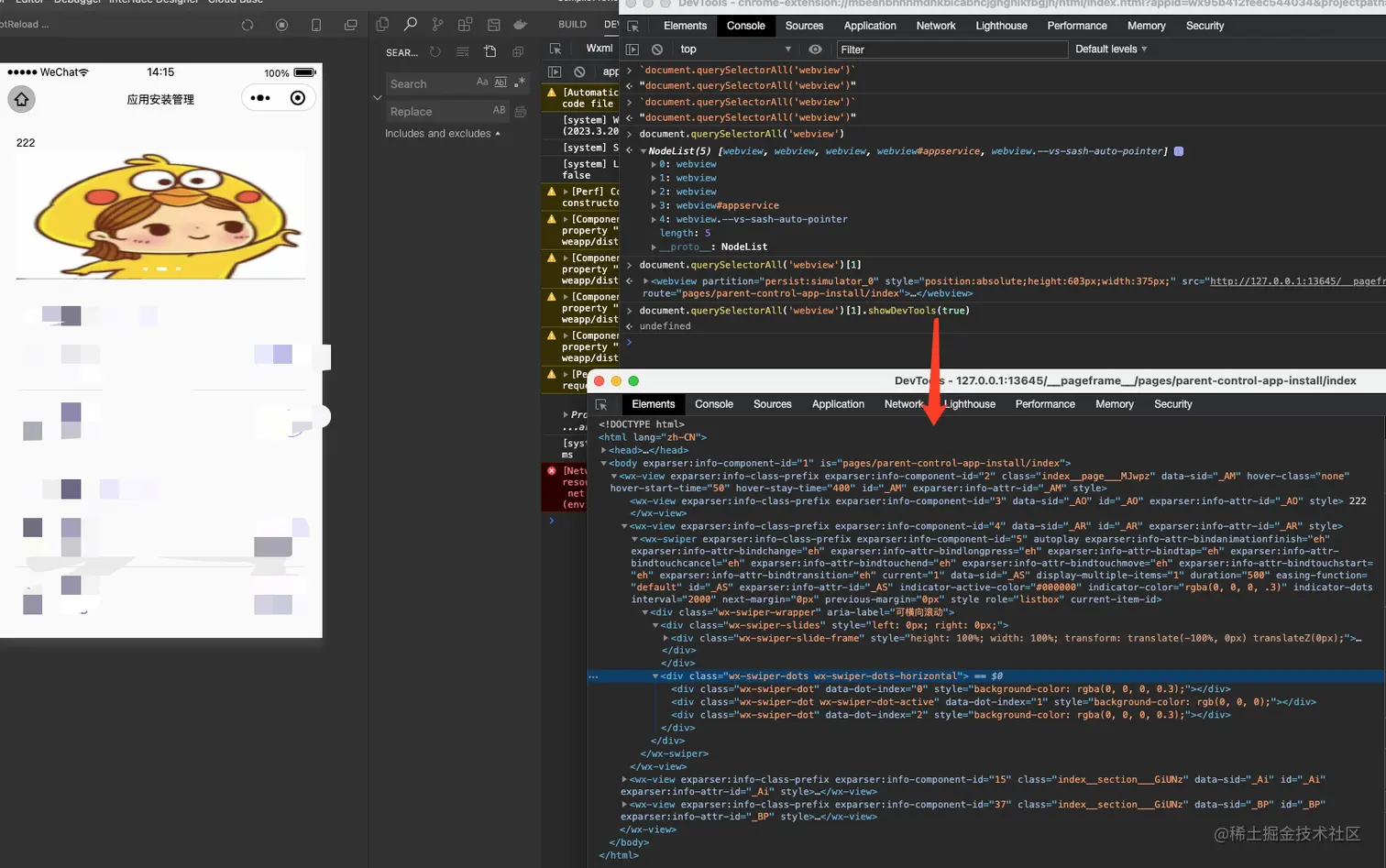1386x868 pixels.
Task: Click the 'undefined' console output line
Action: (x=665, y=326)
